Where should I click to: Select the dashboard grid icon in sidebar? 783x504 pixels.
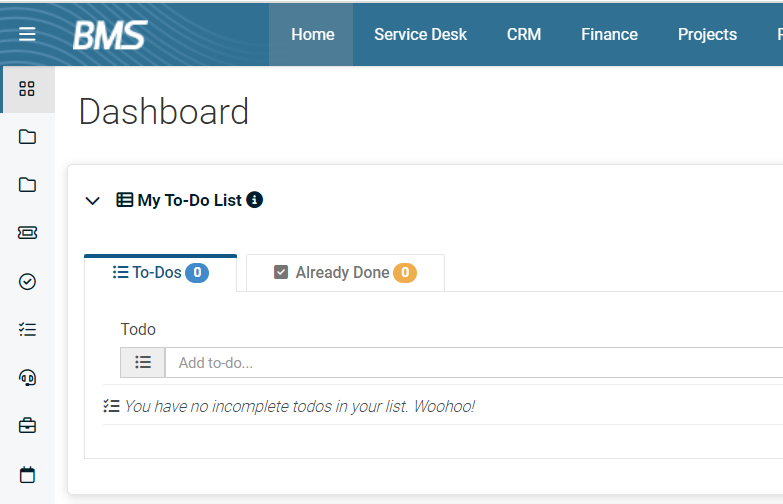[x=27, y=89]
